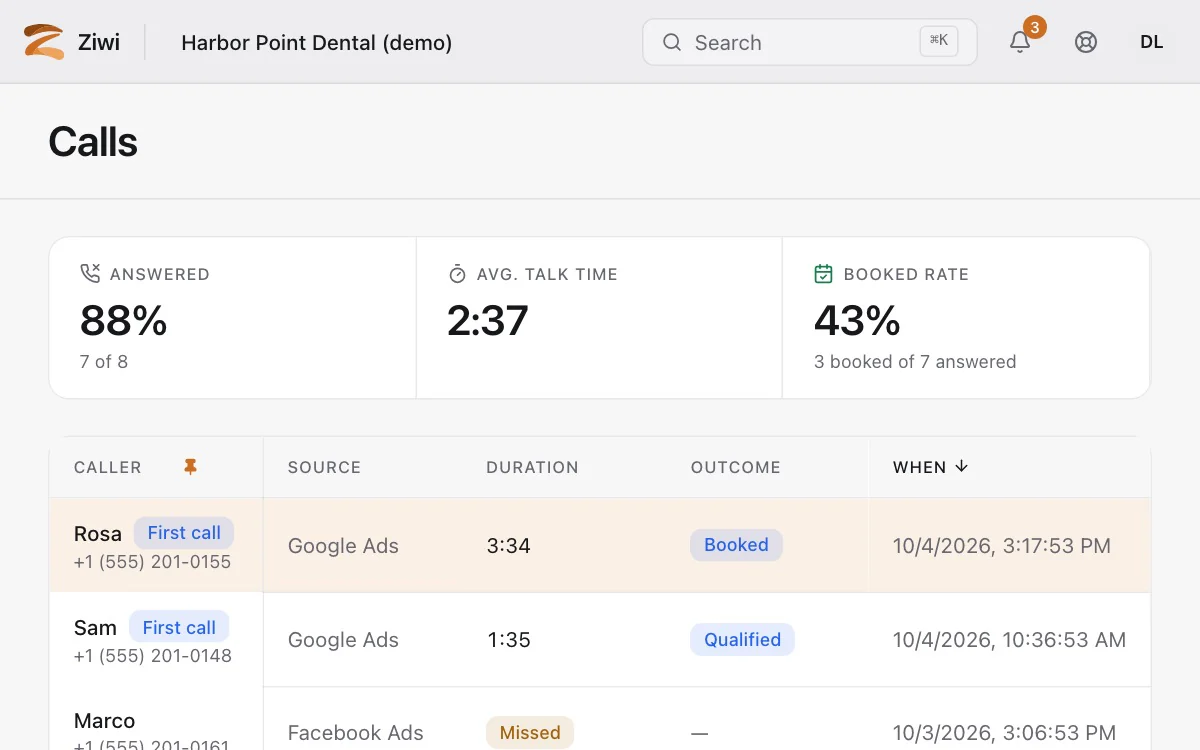Click the Avg. Talk Time stopwatch icon
The height and width of the screenshot is (750, 1200).
coord(457,273)
